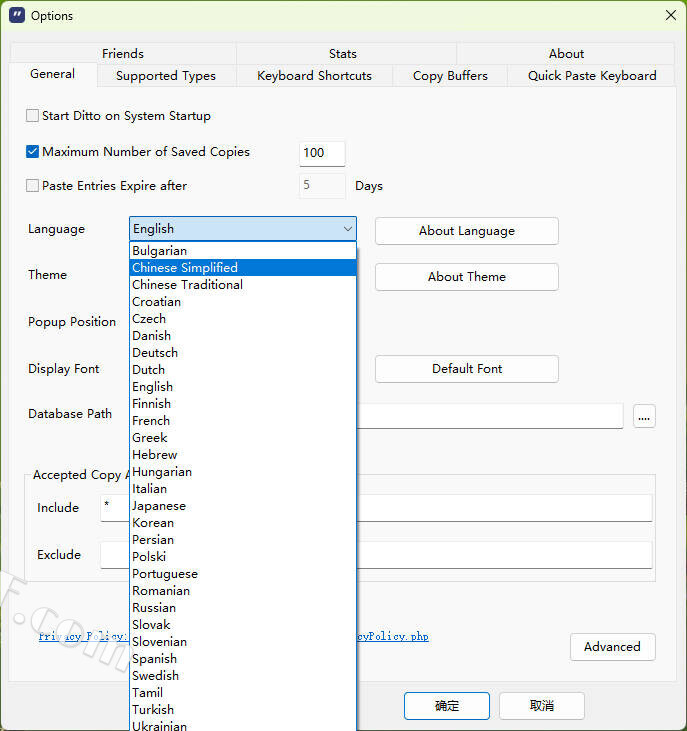The width and height of the screenshot is (687, 731).
Task: Click the Database Path input field
Action: coord(490,416)
